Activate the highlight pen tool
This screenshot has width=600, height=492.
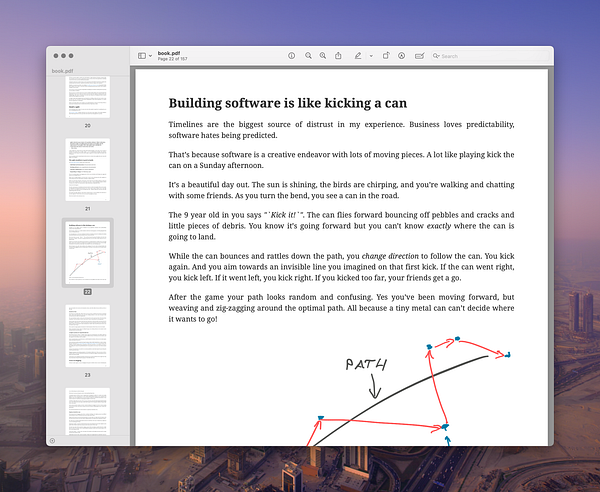pyautogui.click(x=358, y=56)
